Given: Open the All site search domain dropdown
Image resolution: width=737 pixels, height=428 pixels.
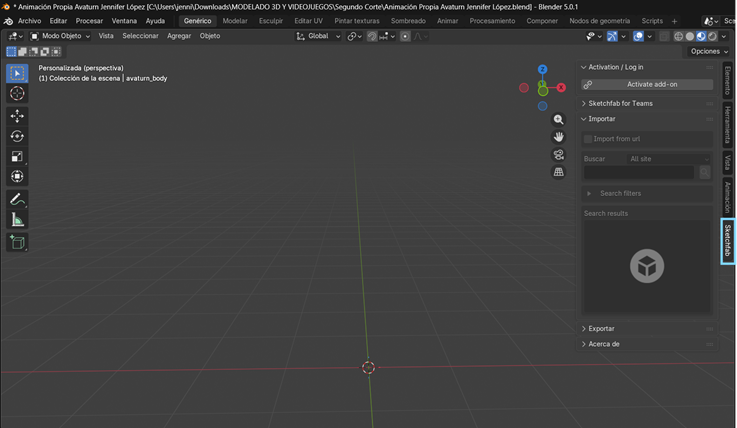Looking at the screenshot, I should click(668, 159).
